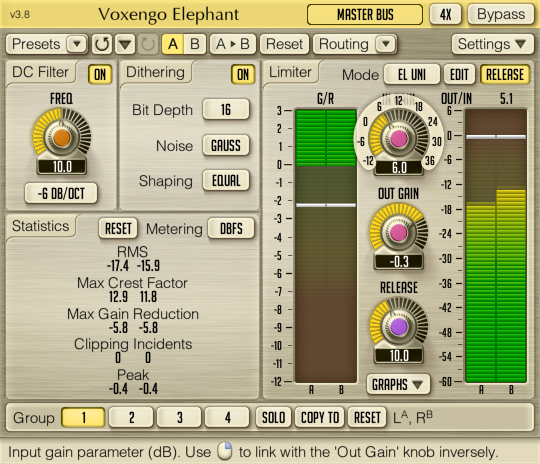Click the DC Filter FREQ knob
Image resolution: width=540 pixels, height=464 pixels.
tap(62, 137)
